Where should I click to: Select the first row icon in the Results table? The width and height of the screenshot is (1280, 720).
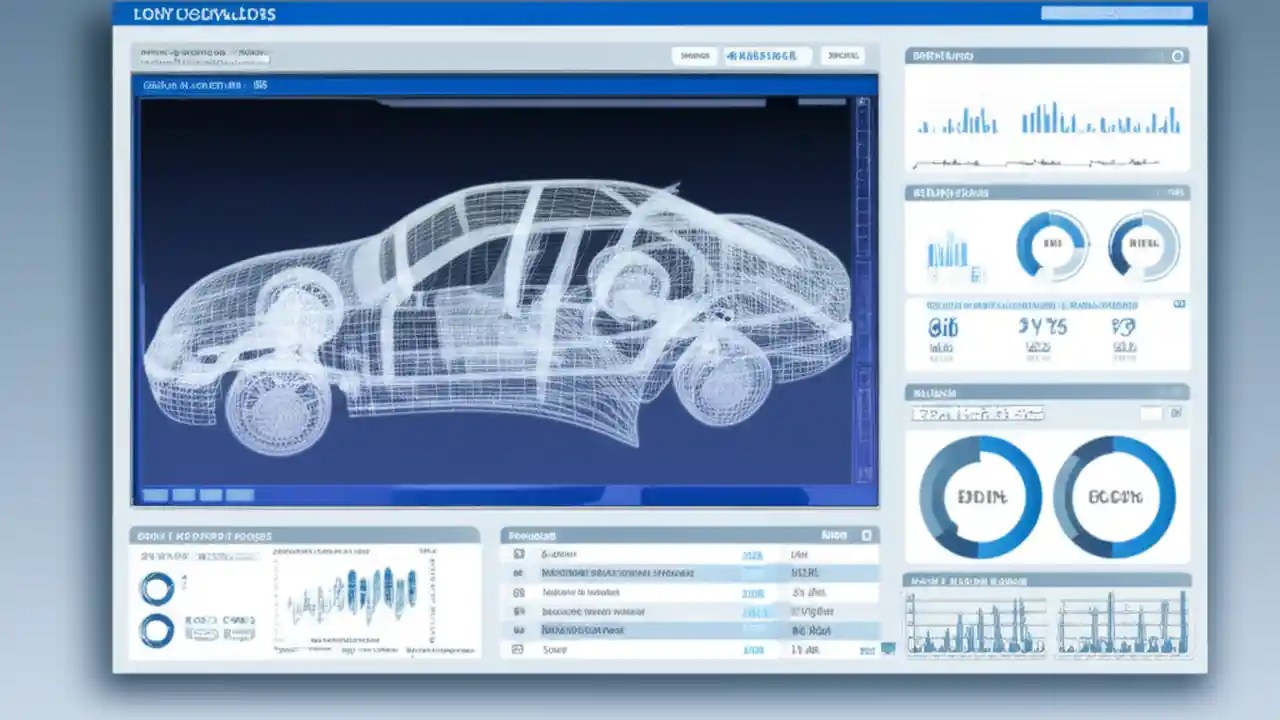click(x=517, y=554)
